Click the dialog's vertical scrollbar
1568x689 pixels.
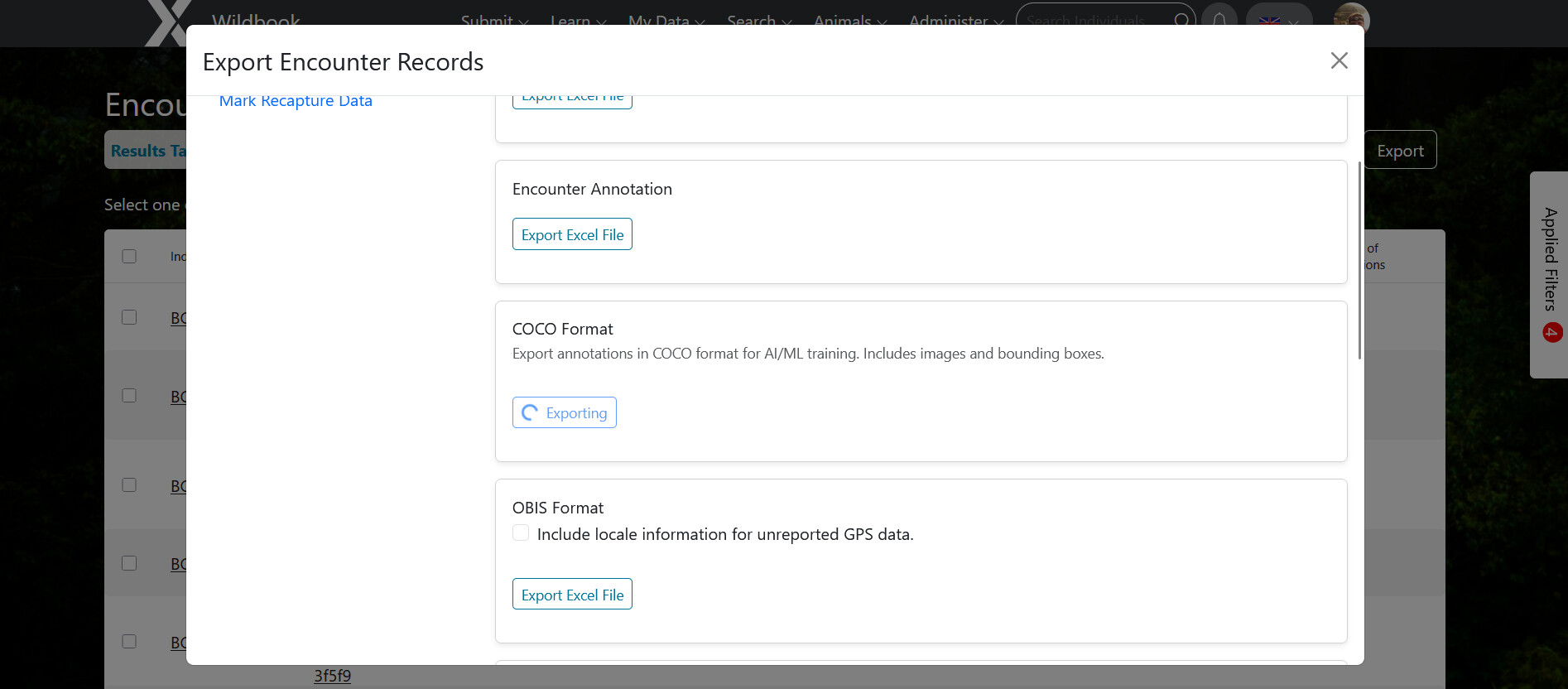[x=1359, y=261]
